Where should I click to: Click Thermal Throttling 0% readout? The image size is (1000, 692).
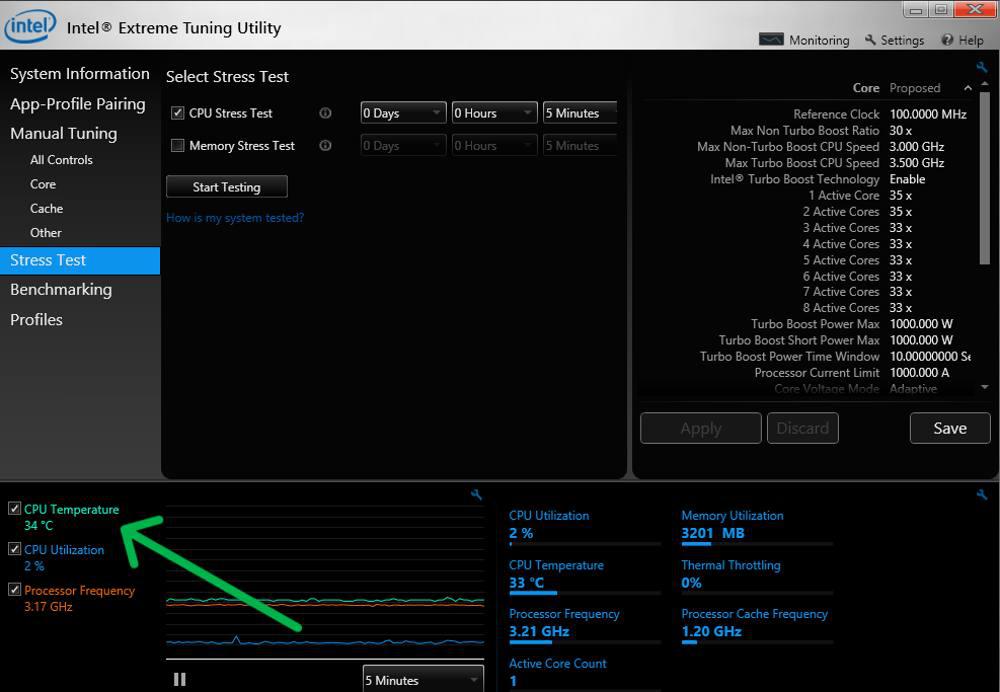click(691, 582)
